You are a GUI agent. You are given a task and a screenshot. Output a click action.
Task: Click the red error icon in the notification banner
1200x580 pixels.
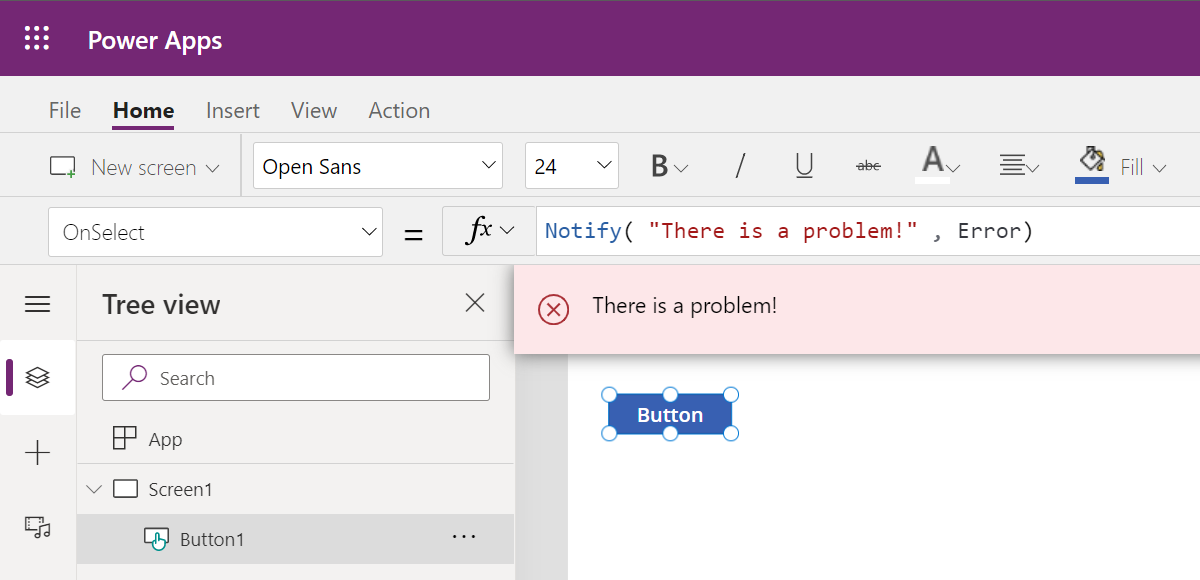(x=553, y=310)
